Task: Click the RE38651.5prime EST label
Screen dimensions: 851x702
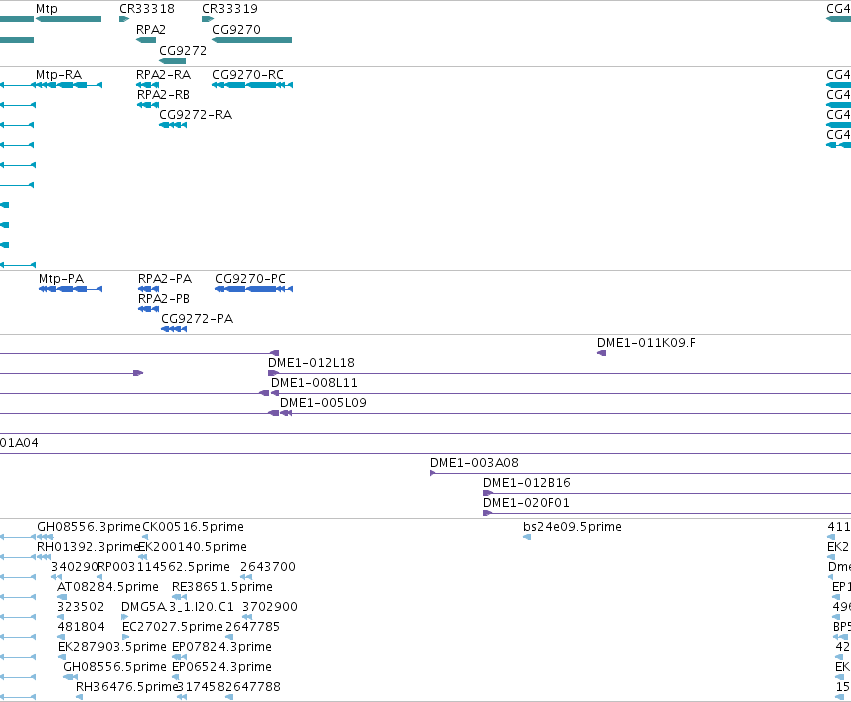Action: pyautogui.click(x=223, y=587)
